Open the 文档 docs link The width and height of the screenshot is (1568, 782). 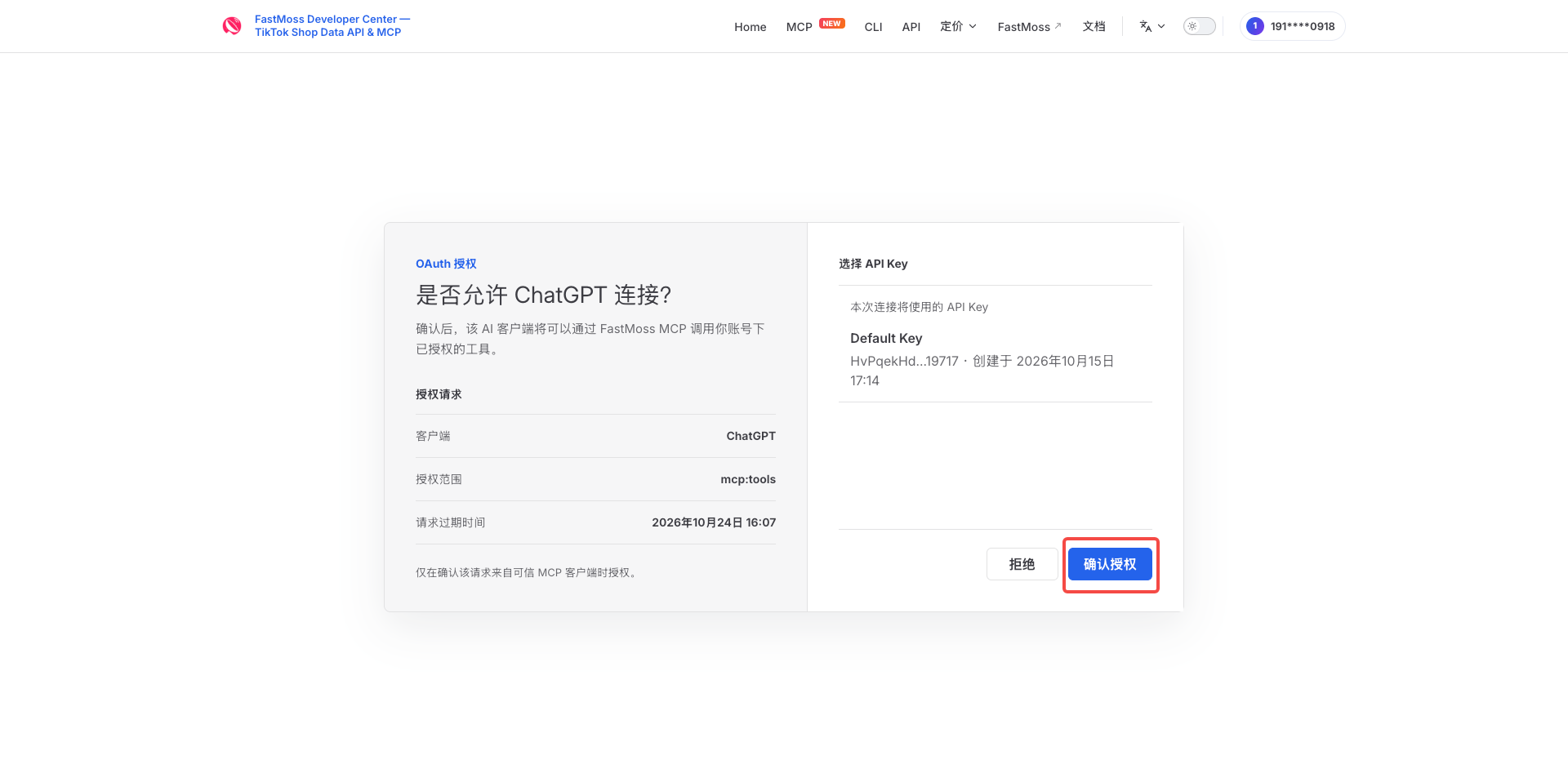click(x=1094, y=26)
